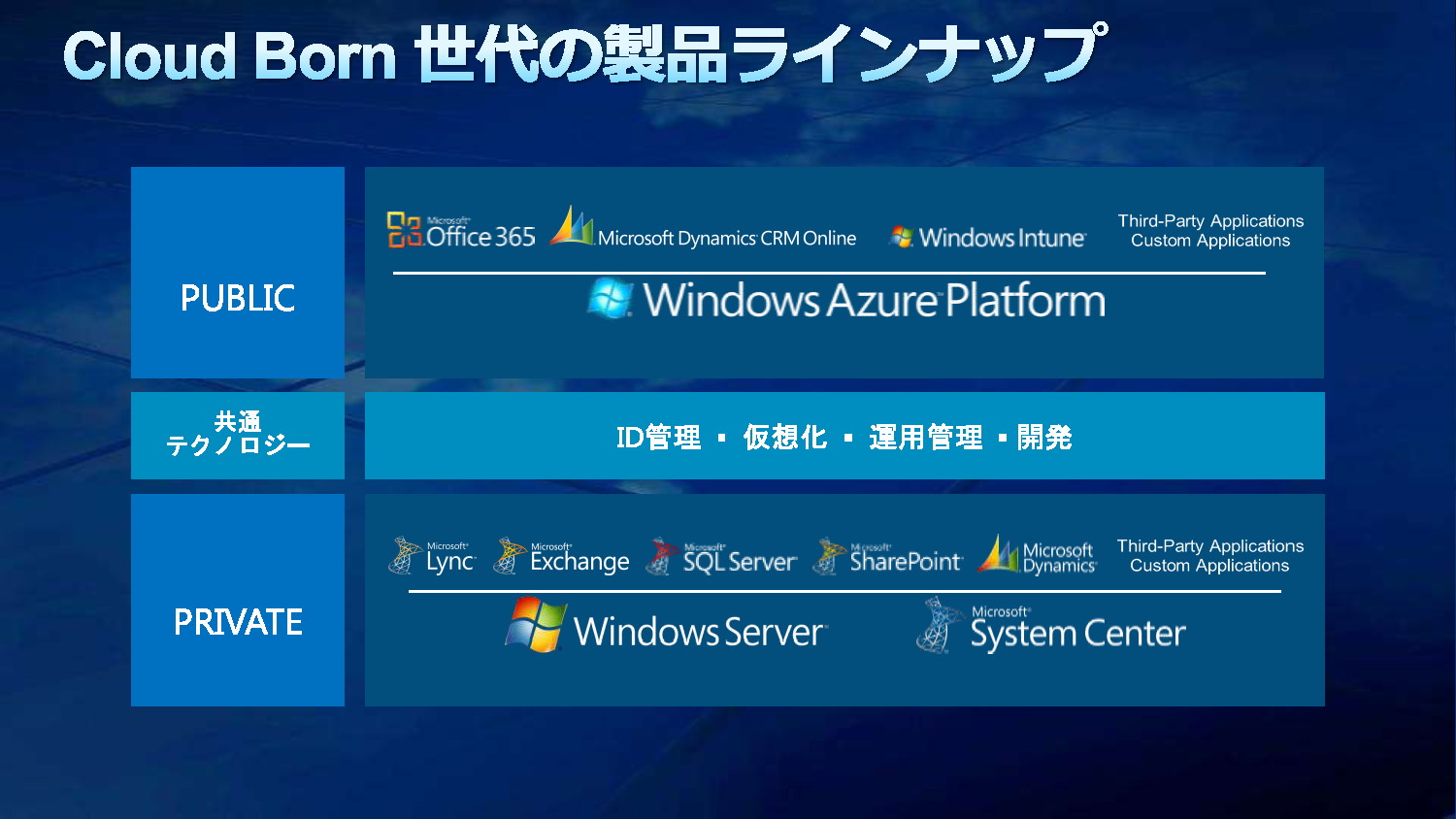Click the slide title "Cloud Born 世代の製品ラインナップ"

584,53
